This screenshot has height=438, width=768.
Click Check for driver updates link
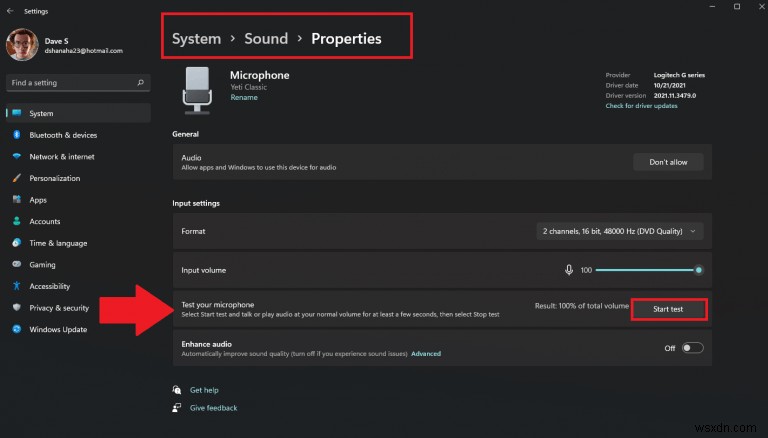point(641,105)
